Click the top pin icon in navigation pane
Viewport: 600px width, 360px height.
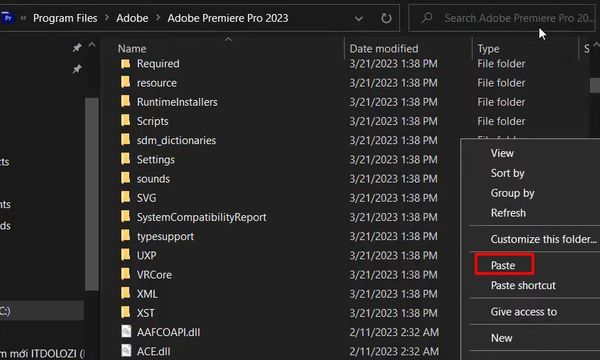point(77,48)
